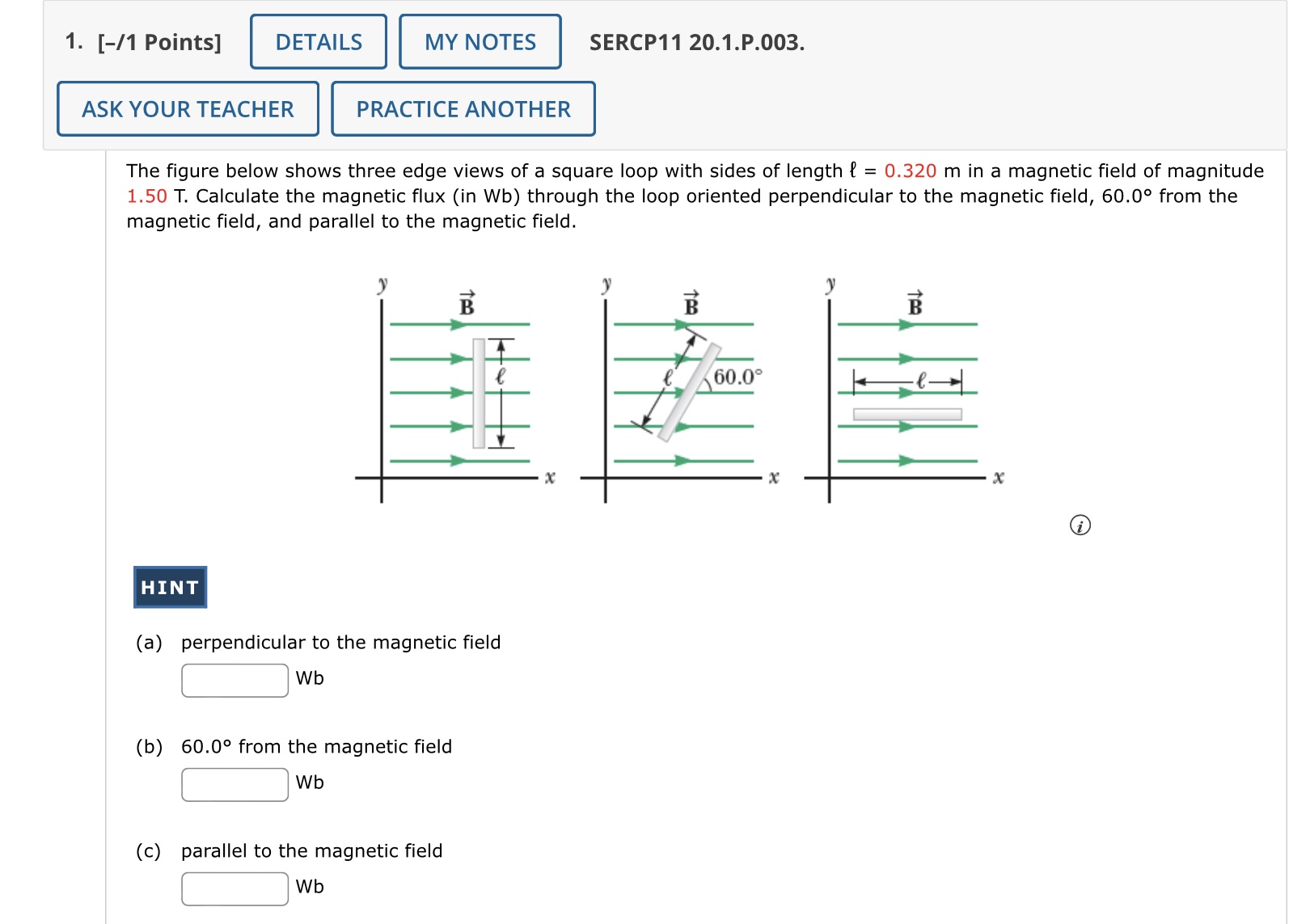Open the HINT panel
1310x924 pixels.
click(x=169, y=588)
